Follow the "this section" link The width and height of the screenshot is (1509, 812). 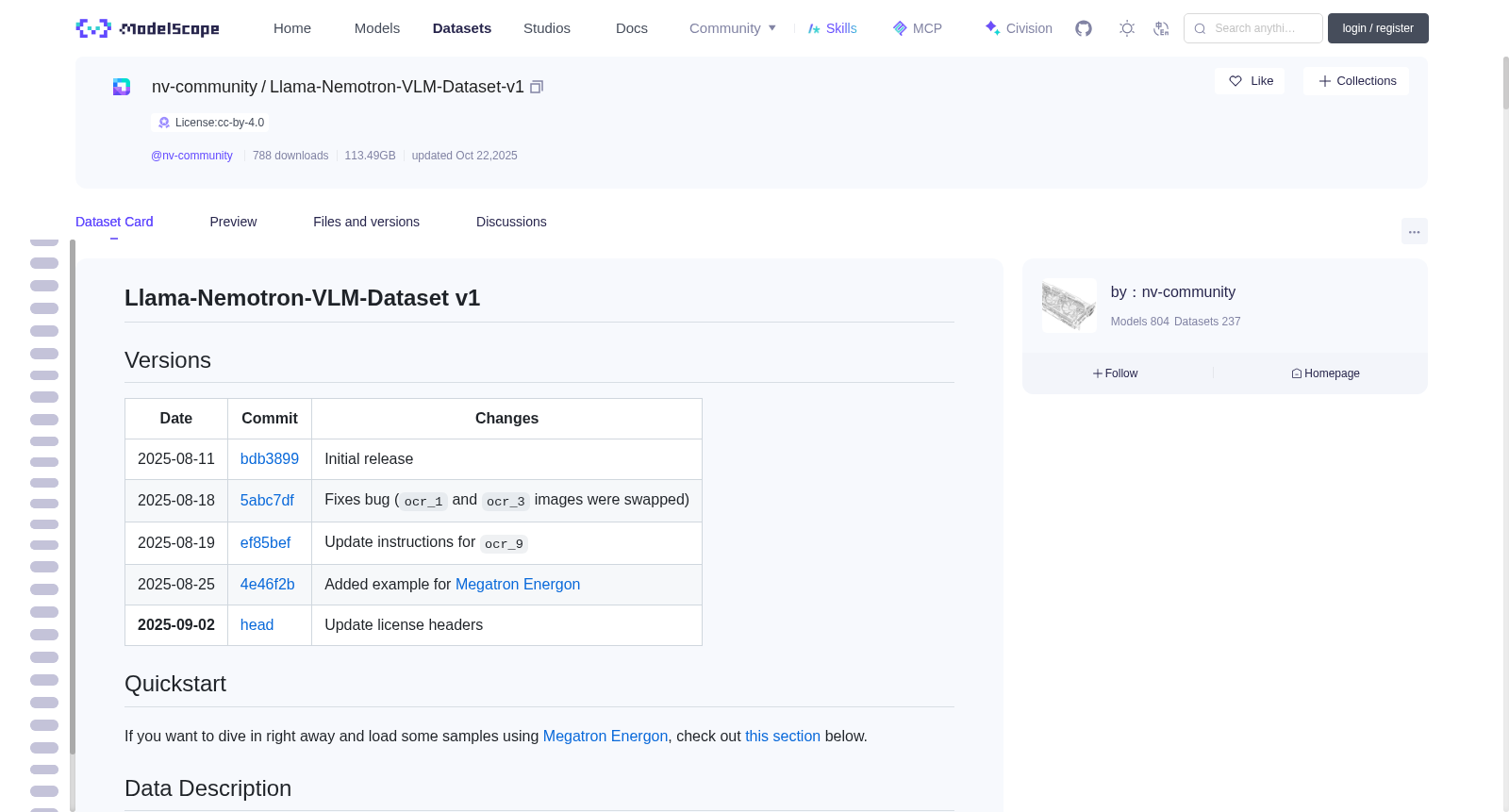pos(783,737)
